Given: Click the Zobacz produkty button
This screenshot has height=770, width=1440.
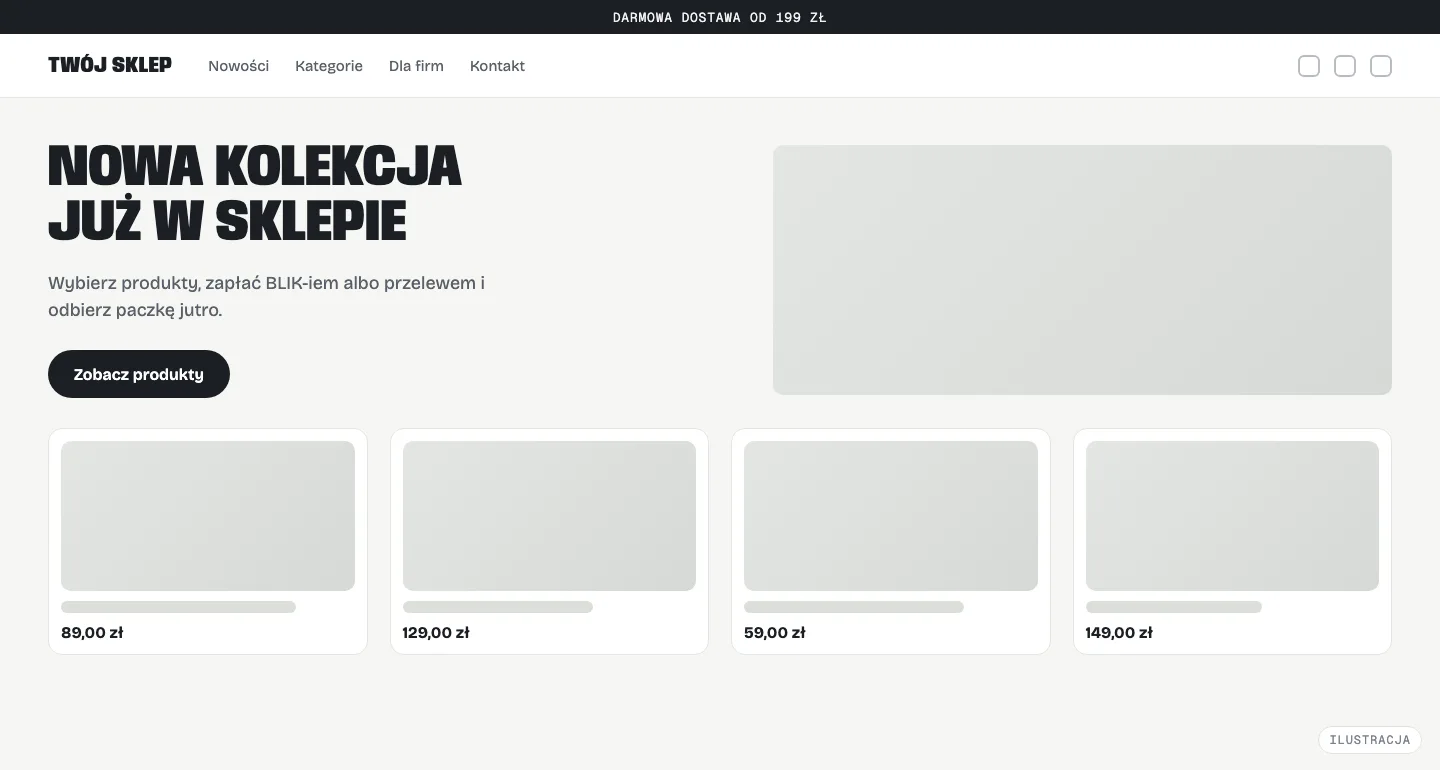Looking at the screenshot, I should (x=139, y=374).
